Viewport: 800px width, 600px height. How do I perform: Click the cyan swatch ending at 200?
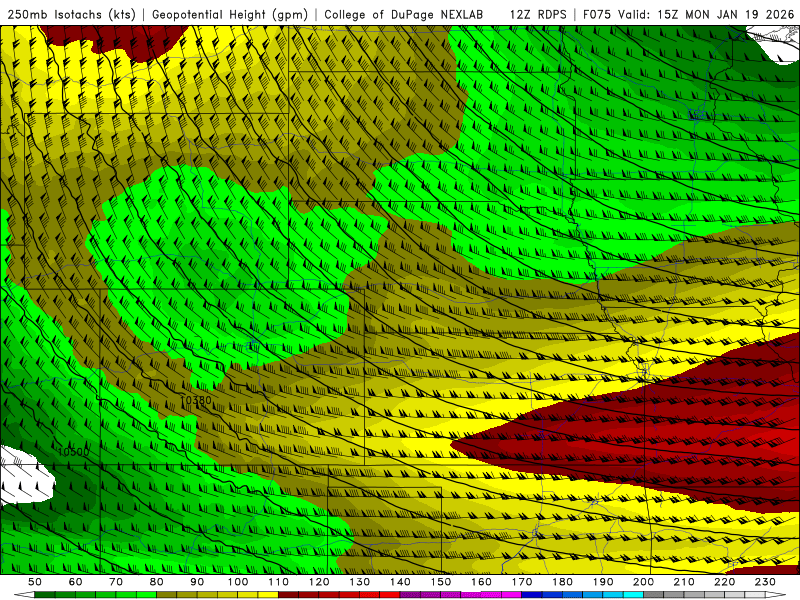[633, 595]
